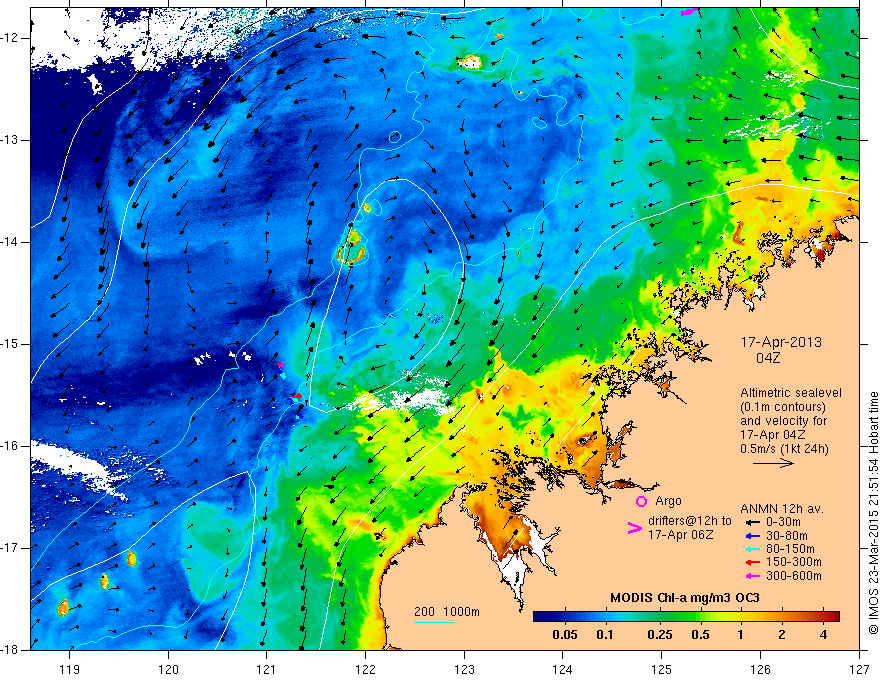Click the Argo legend label
This screenshot has width=880, height=680.
[x=668, y=501]
